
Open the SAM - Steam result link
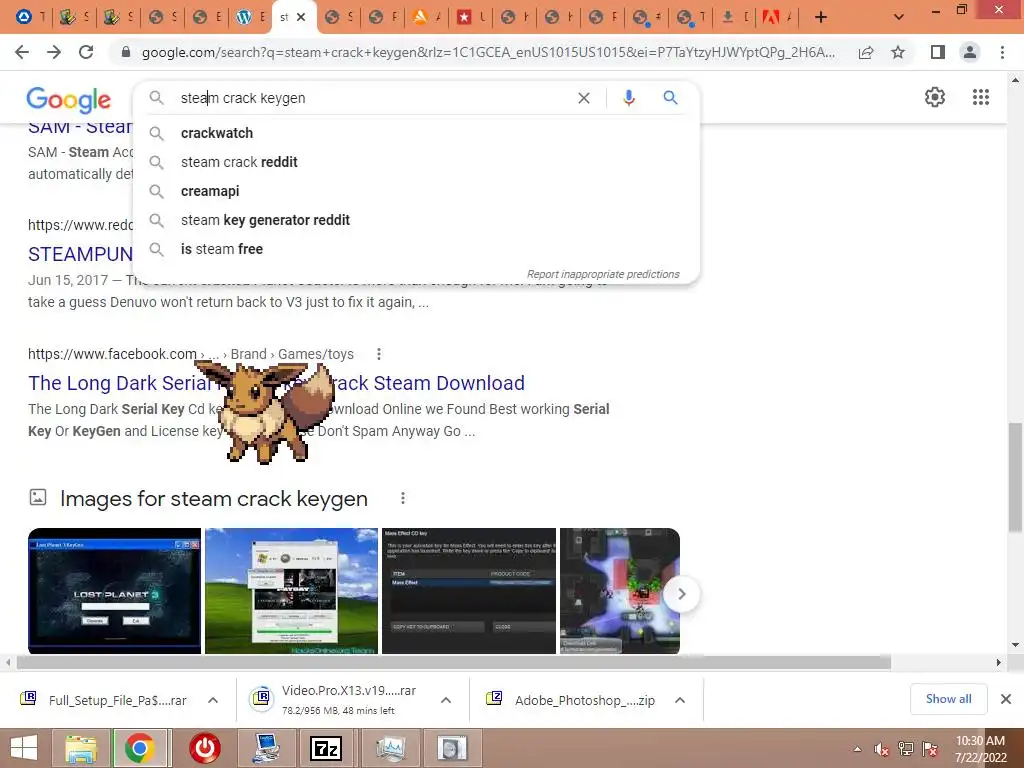80,128
